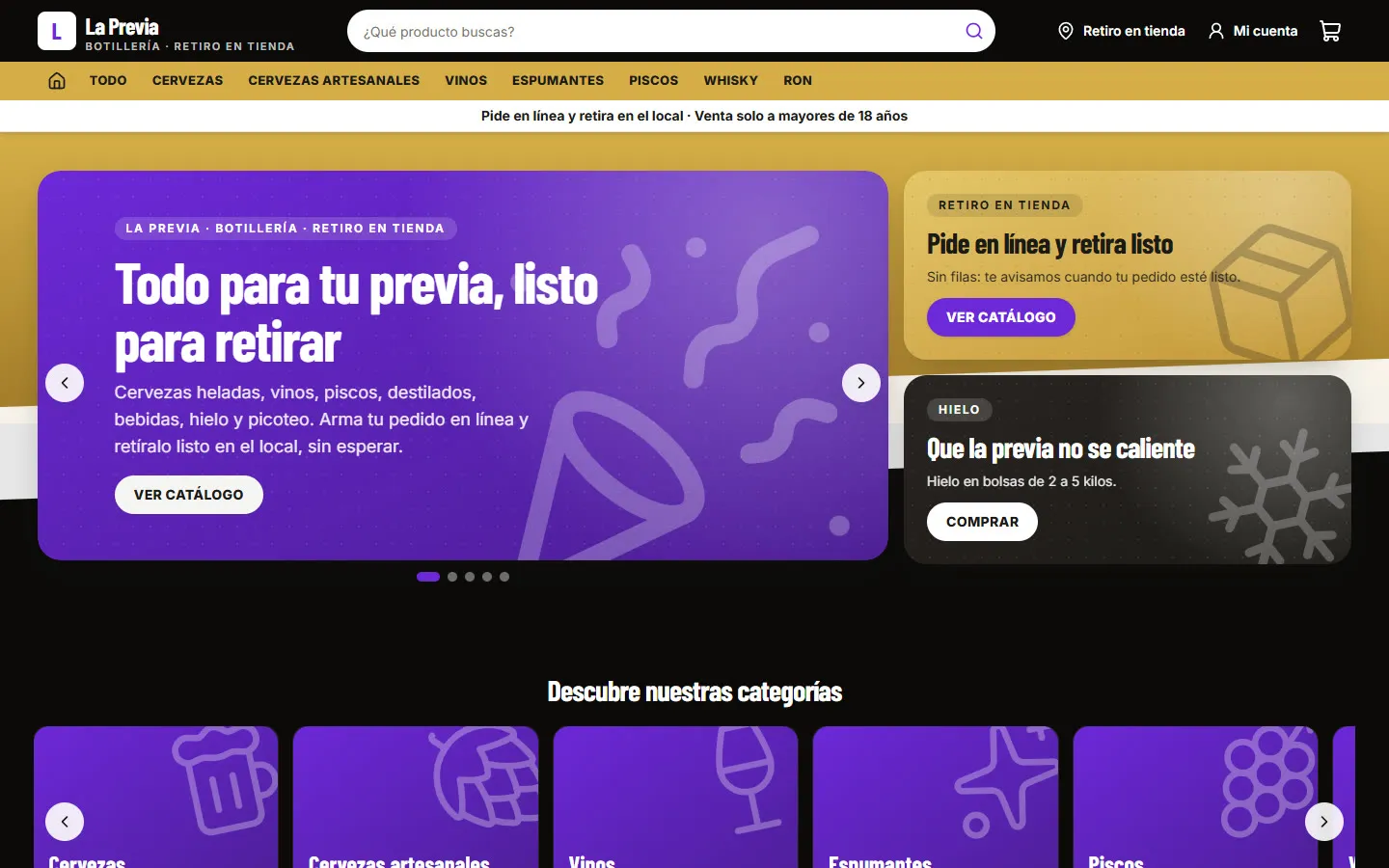This screenshot has width=1389, height=868.
Task: Go to previous hero banner slide
Action: [65, 383]
